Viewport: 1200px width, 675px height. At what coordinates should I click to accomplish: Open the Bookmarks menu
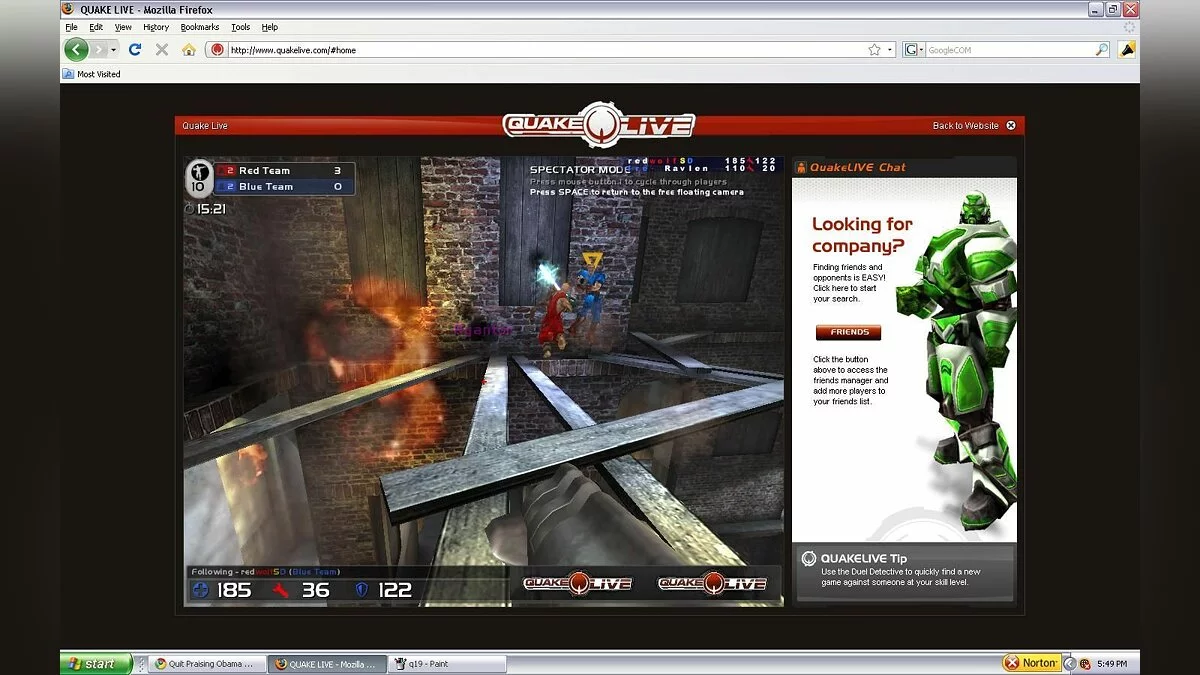click(200, 27)
